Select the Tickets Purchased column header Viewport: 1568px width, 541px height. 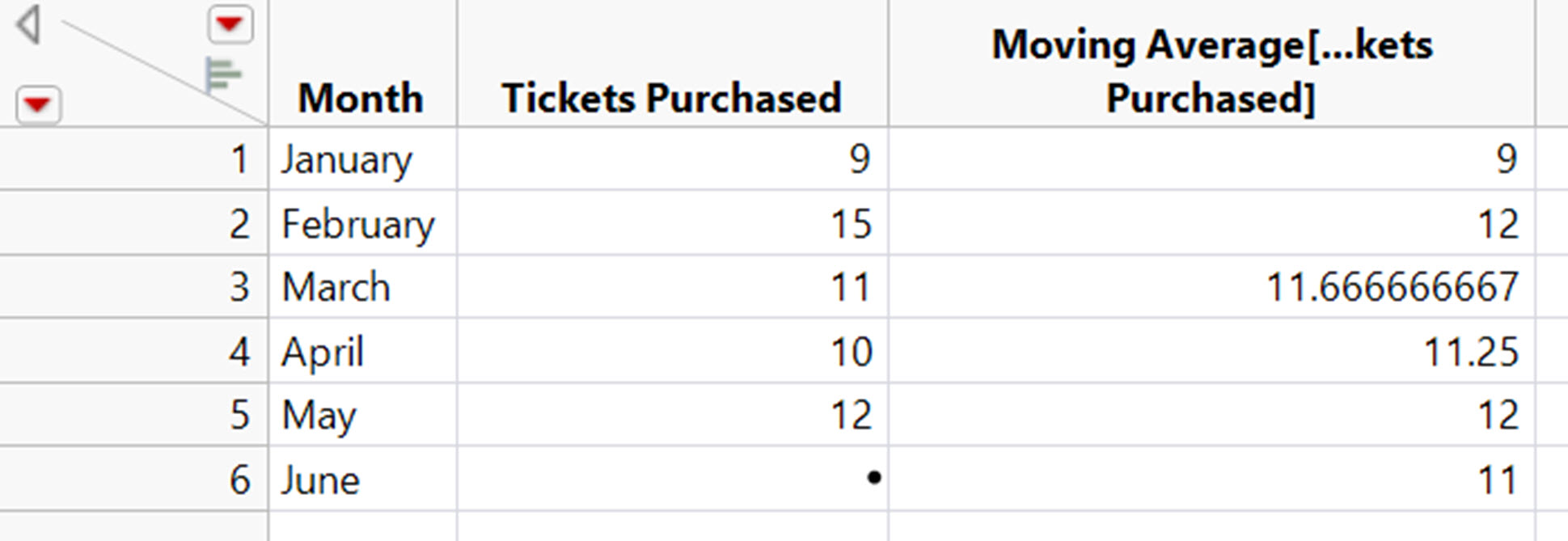672,63
